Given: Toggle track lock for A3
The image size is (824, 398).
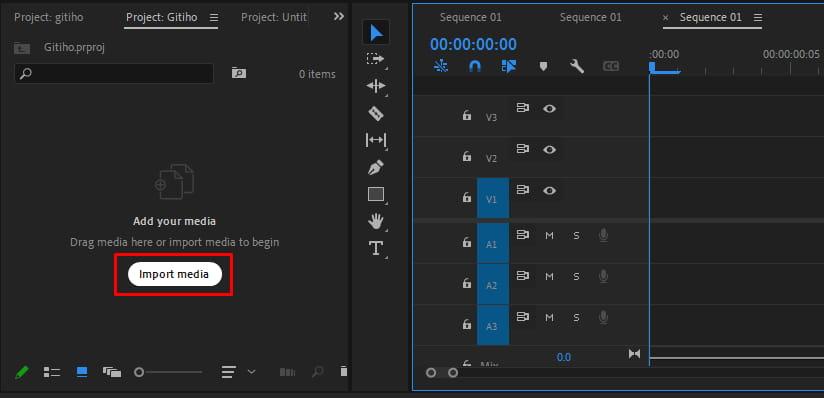Looking at the screenshot, I should tap(467, 324).
